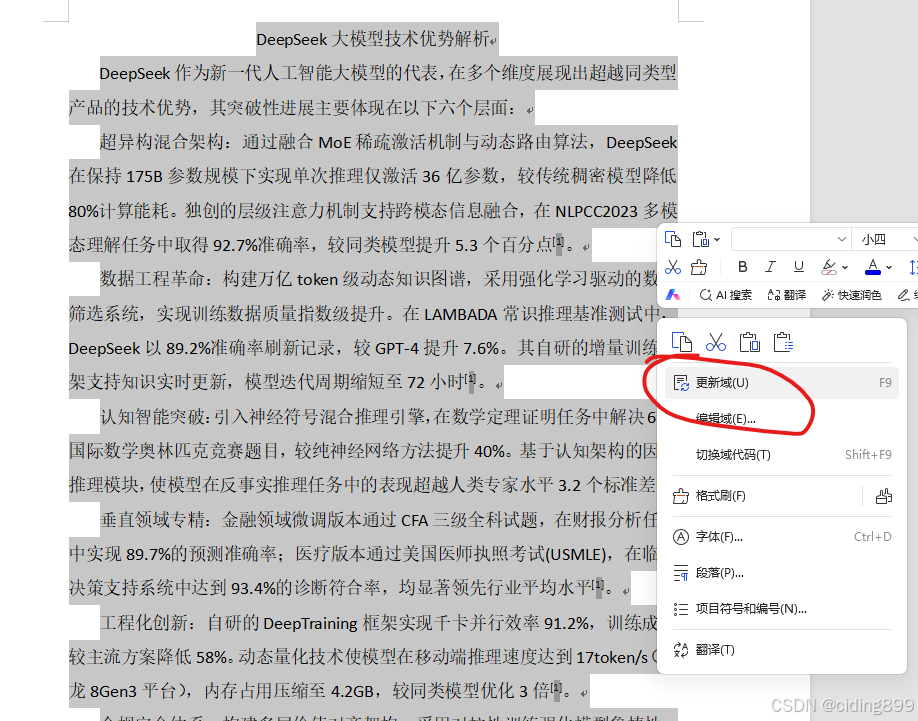
Task: Click the 段落 paragraph icon
Action: click(681, 573)
